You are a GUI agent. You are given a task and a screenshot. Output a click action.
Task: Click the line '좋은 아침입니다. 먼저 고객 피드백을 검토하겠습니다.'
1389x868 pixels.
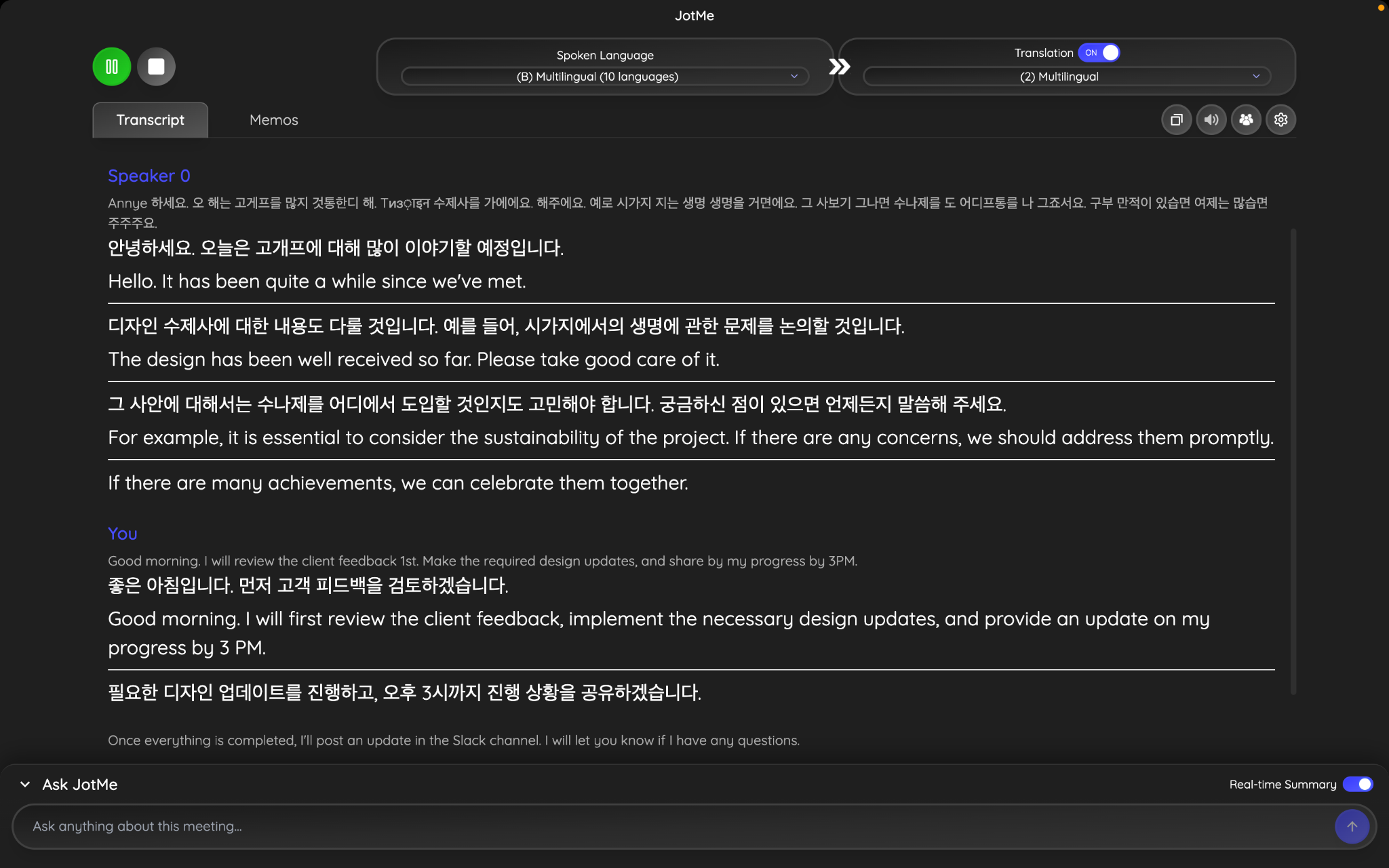tap(309, 586)
